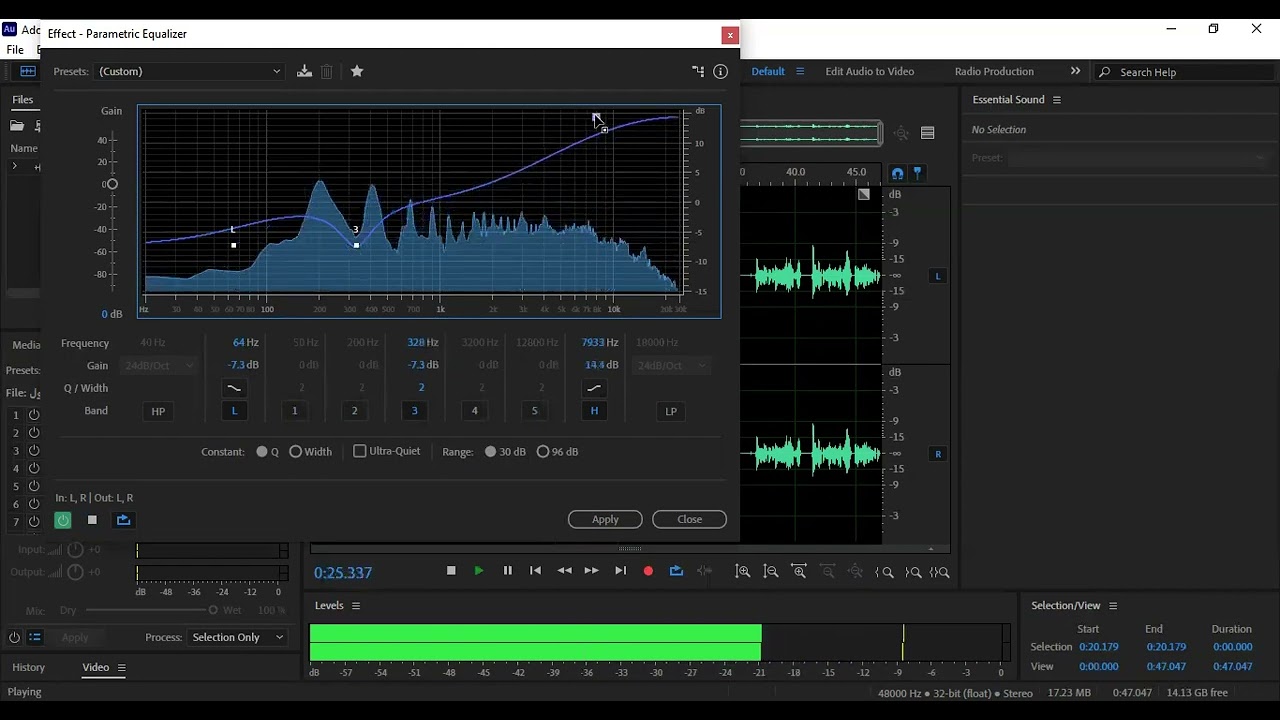
Task: Zoom in at in point
Action: [x=884, y=572]
